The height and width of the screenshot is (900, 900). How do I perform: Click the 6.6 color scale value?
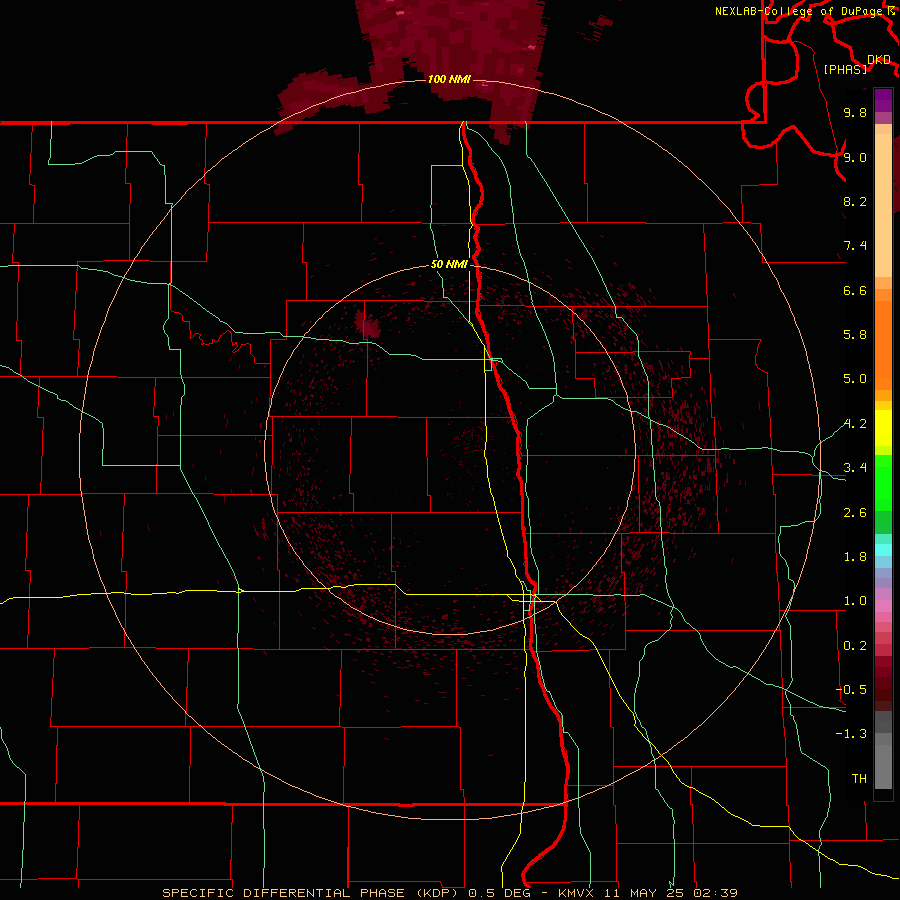pos(855,290)
